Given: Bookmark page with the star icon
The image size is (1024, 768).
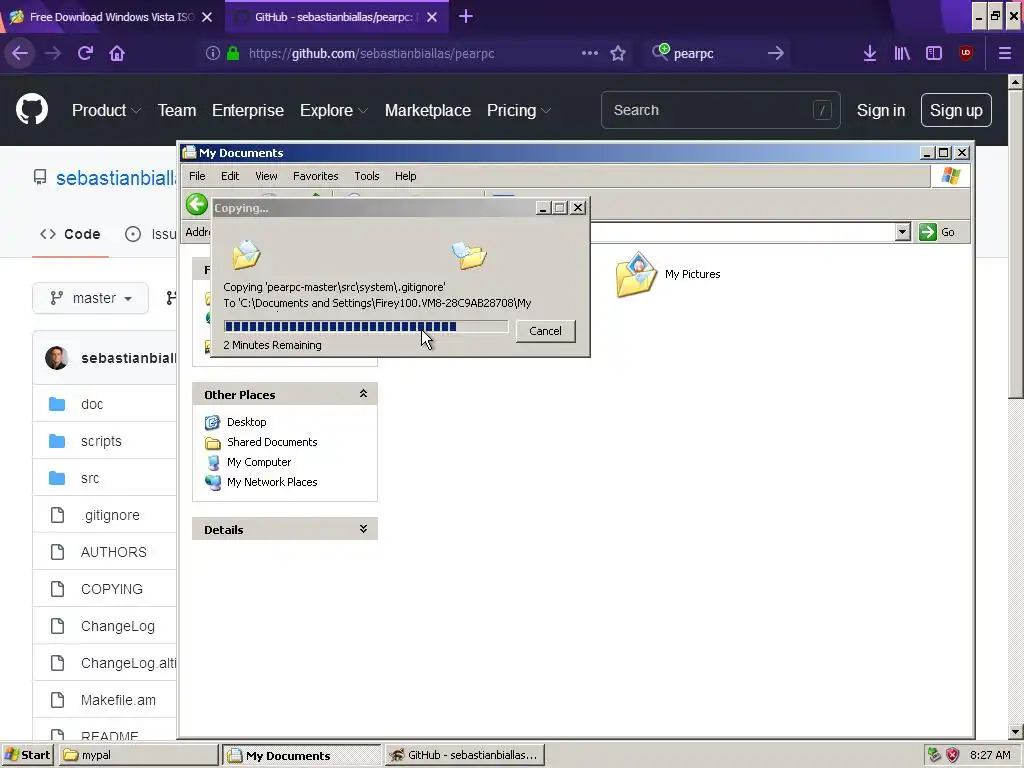Looking at the screenshot, I should (x=618, y=54).
